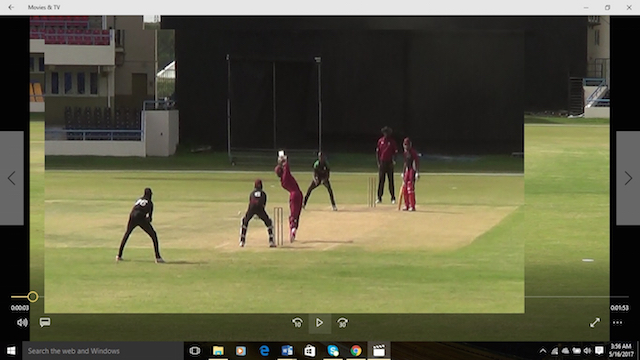Viewport: 640px width, 360px height.
Task: Restore down the Movies & TV window
Action: 607,7
